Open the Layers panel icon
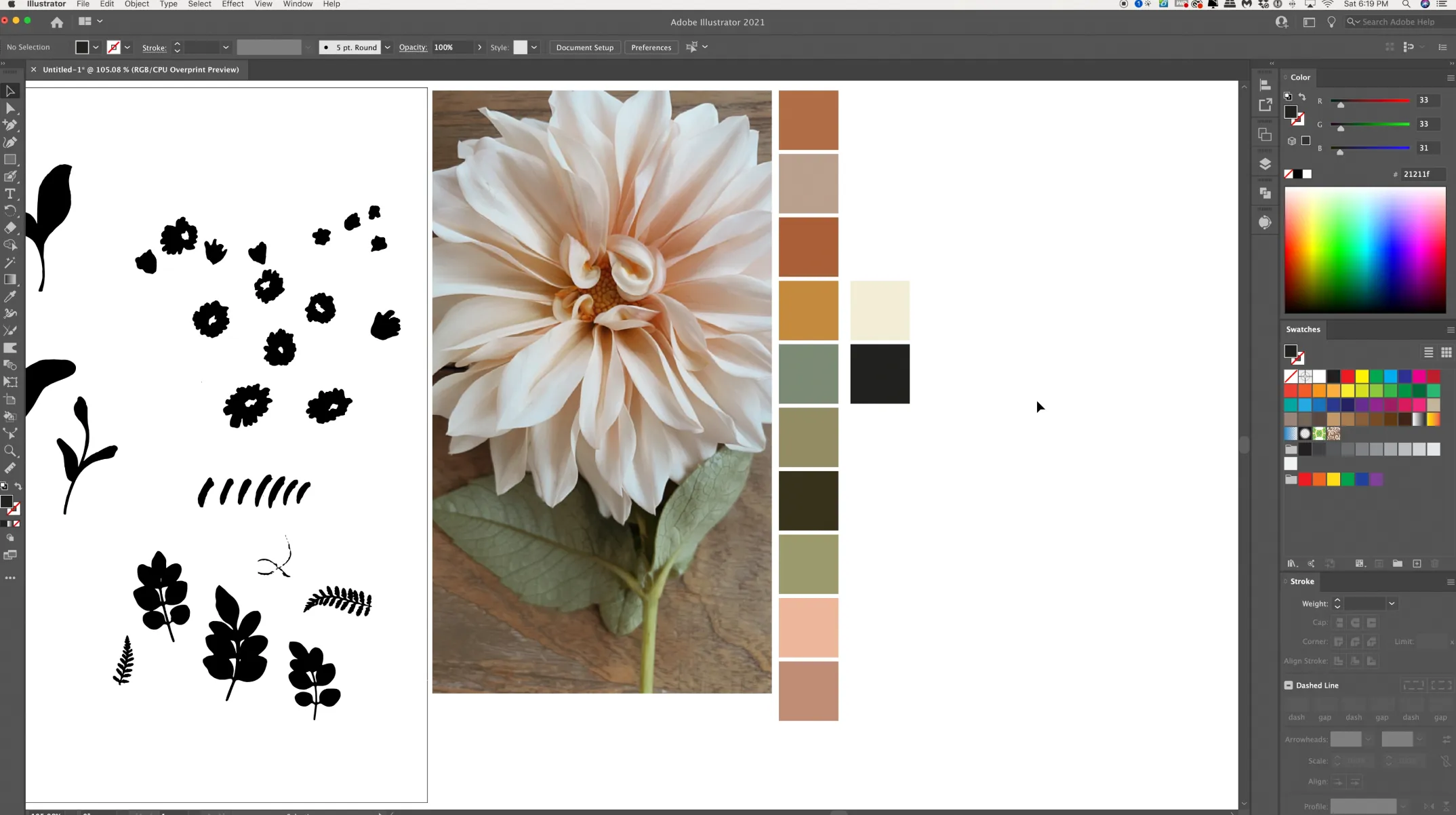Image resolution: width=1456 pixels, height=815 pixels. click(1265, 164)
